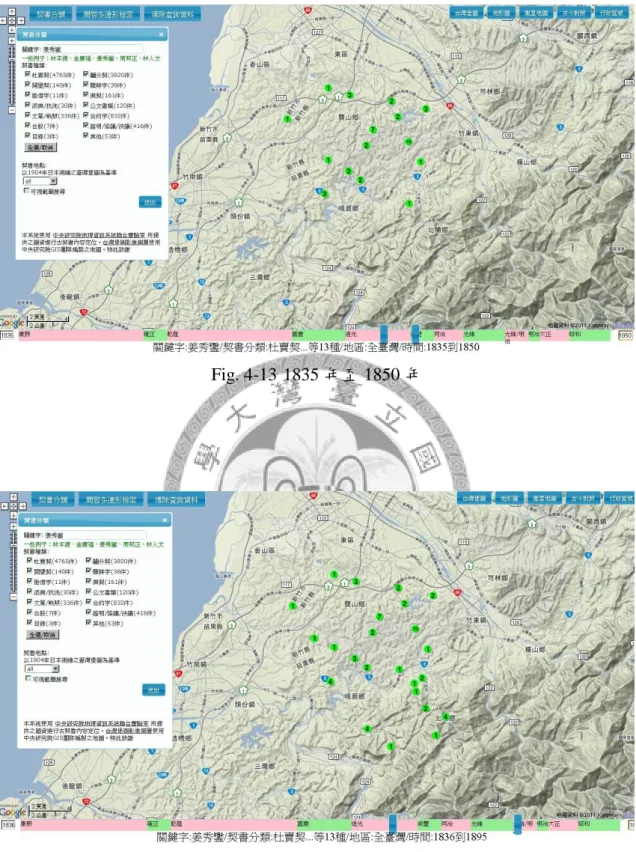Image resolution: width=636 pixels, height=852 pixels.
Task: Pan left arrow on the 1835–1850 map
Action: (x=4, y=20)
